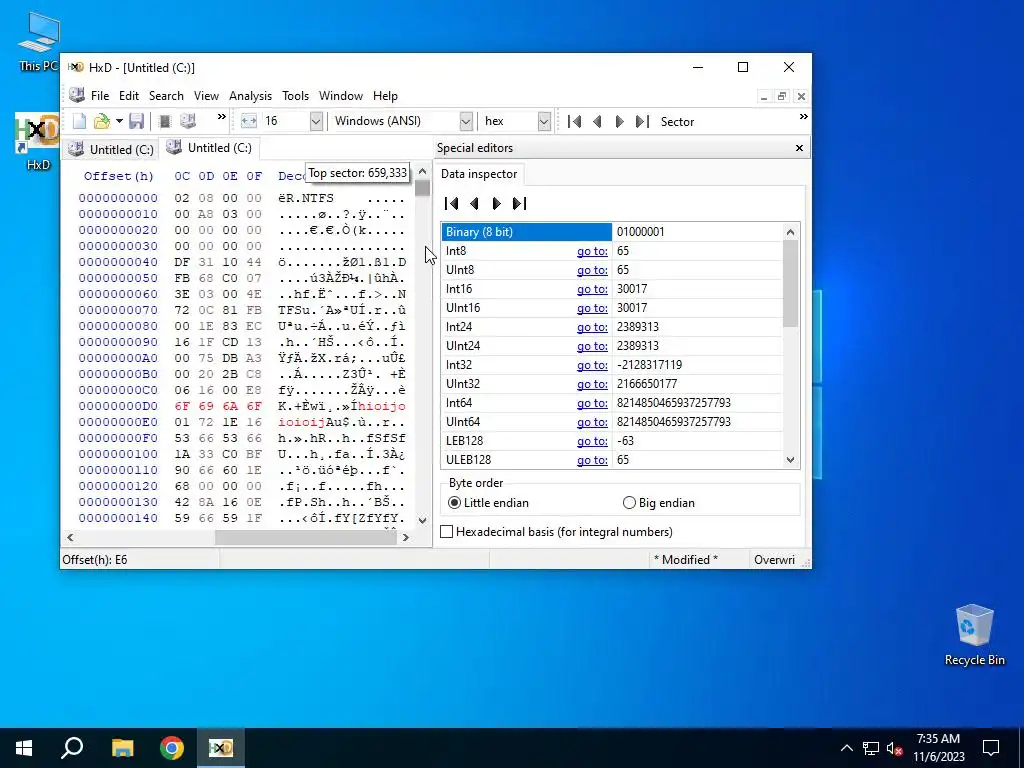The height and width of the screenshot is (768, 1024).
Task: Jump to first byte in Data inspector
Action: (451, 204)
